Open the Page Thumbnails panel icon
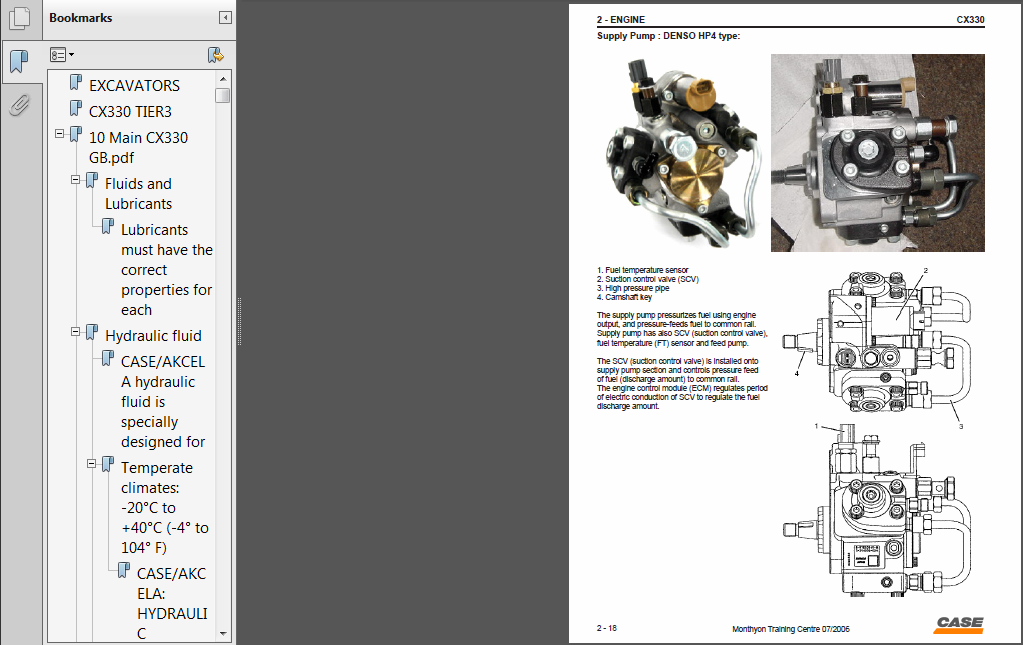This screenshot has width=1023, height=645. (20, 18)
